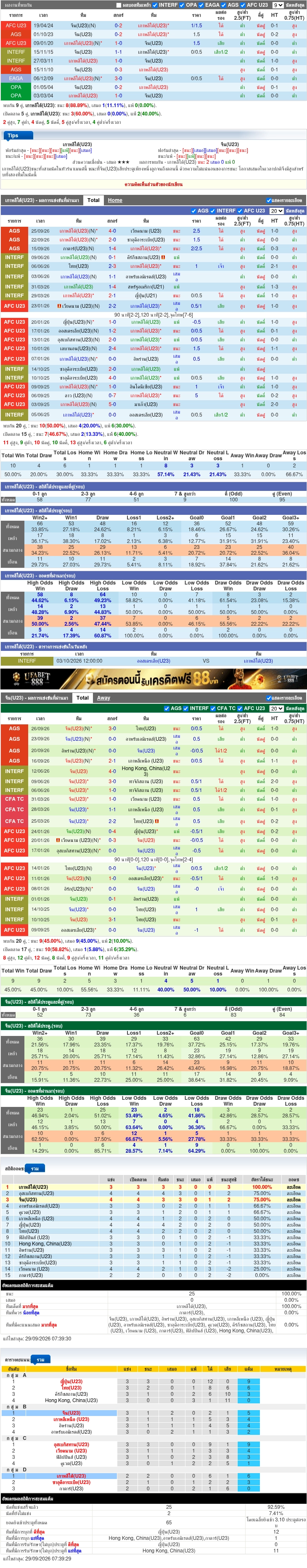Viewport: 307px width, 1568px height.
Task: Open ซาอุดิอาระเบีย(U23) in Group D standings
Action: (71, 1482)
